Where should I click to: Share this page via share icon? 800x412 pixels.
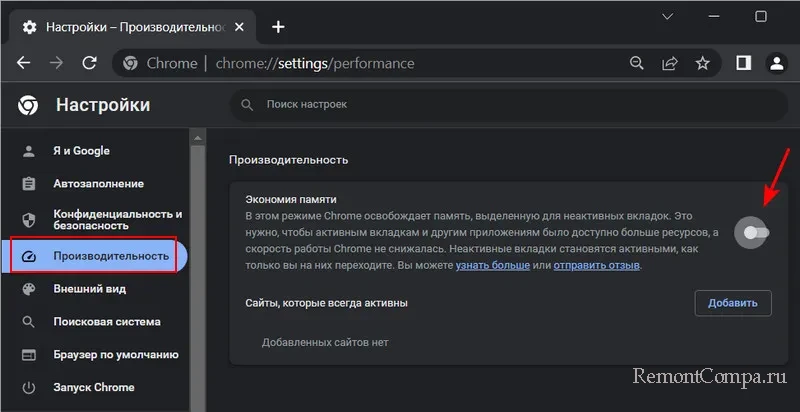(669, 63)
